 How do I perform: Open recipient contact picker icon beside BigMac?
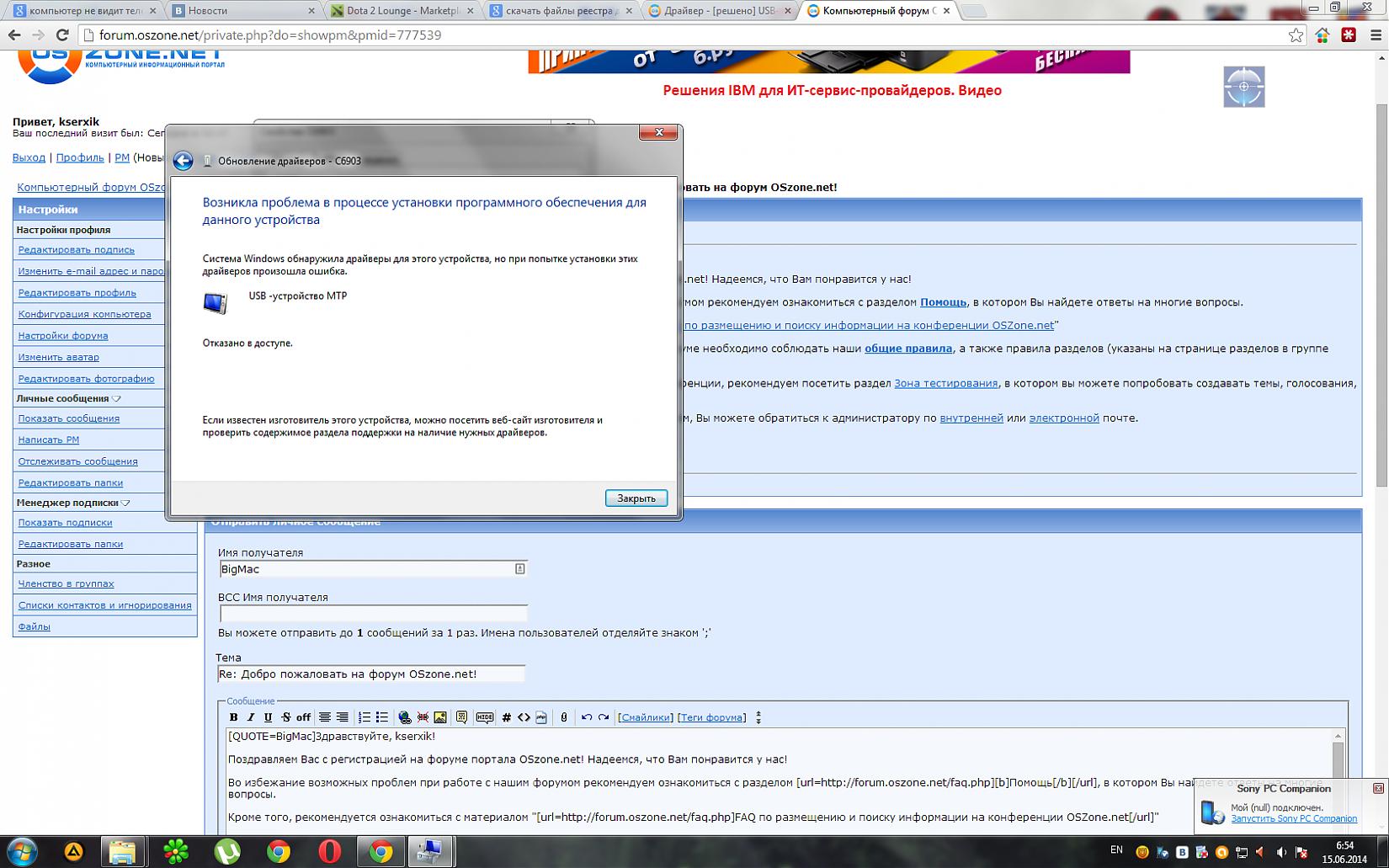point(520,569)
